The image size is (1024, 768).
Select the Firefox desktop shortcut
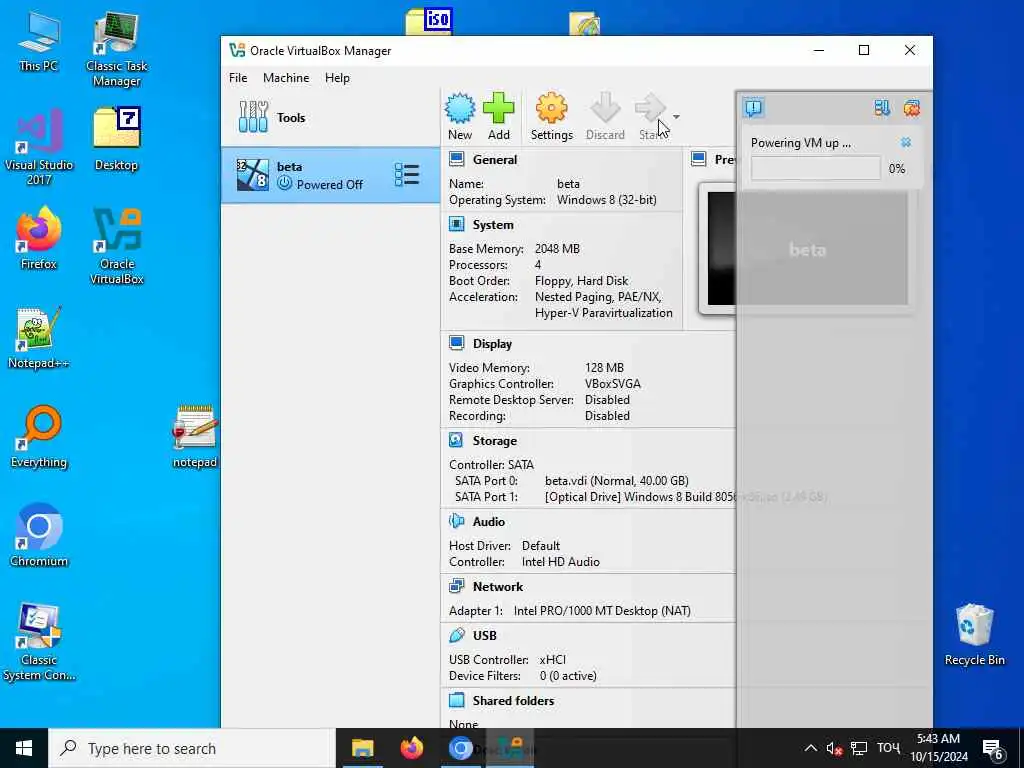(x=39, y=238)
